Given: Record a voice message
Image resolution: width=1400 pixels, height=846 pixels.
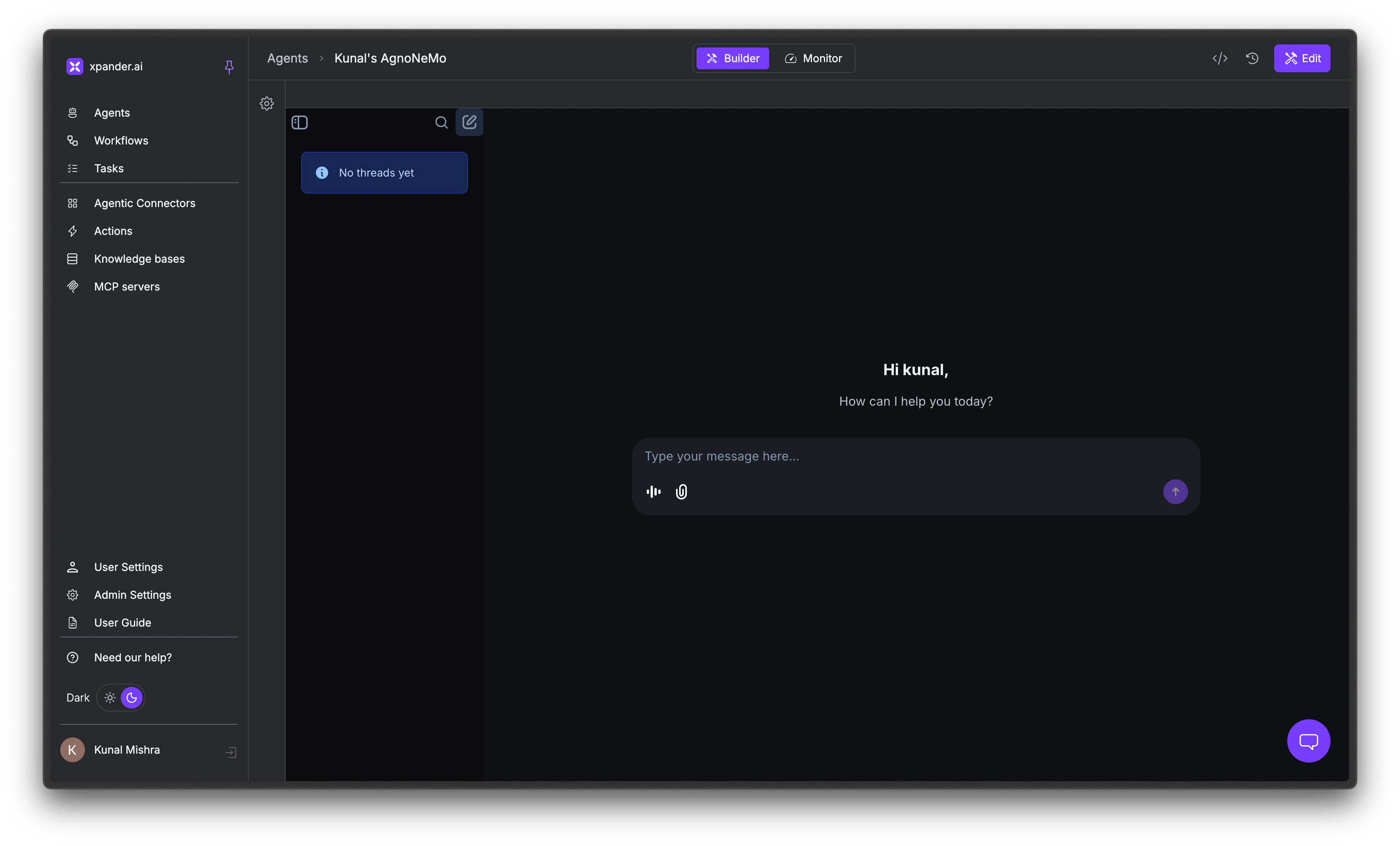Looking at the screenshot, I should tap(653, 492).
